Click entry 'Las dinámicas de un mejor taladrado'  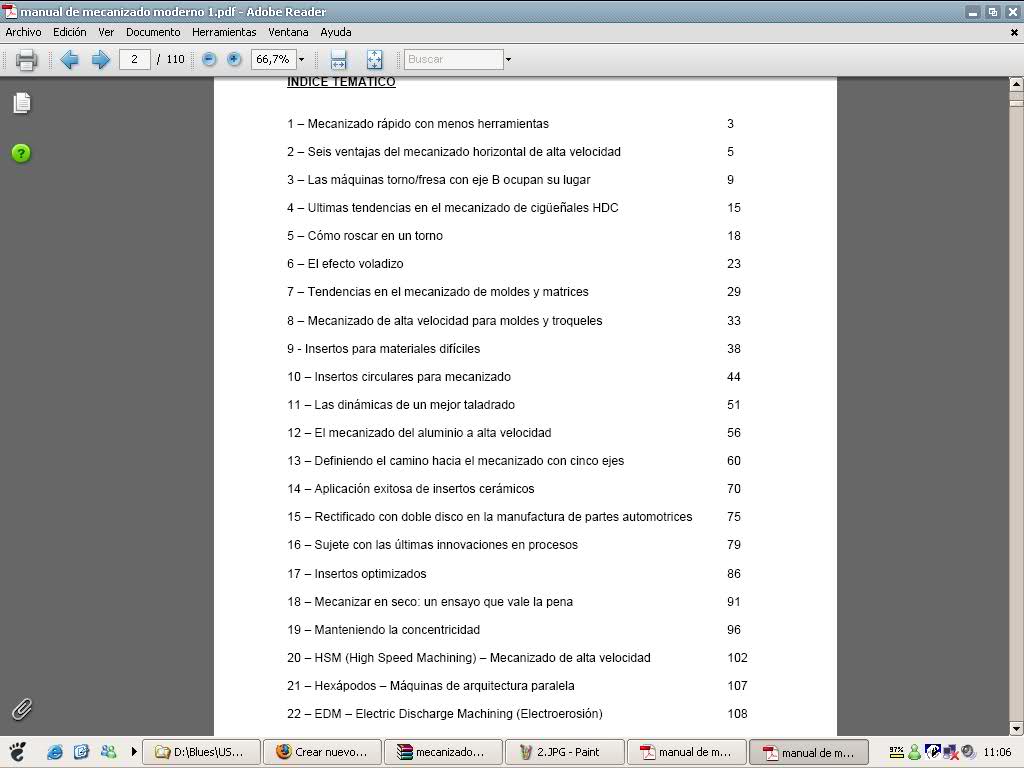click(415, 405)
